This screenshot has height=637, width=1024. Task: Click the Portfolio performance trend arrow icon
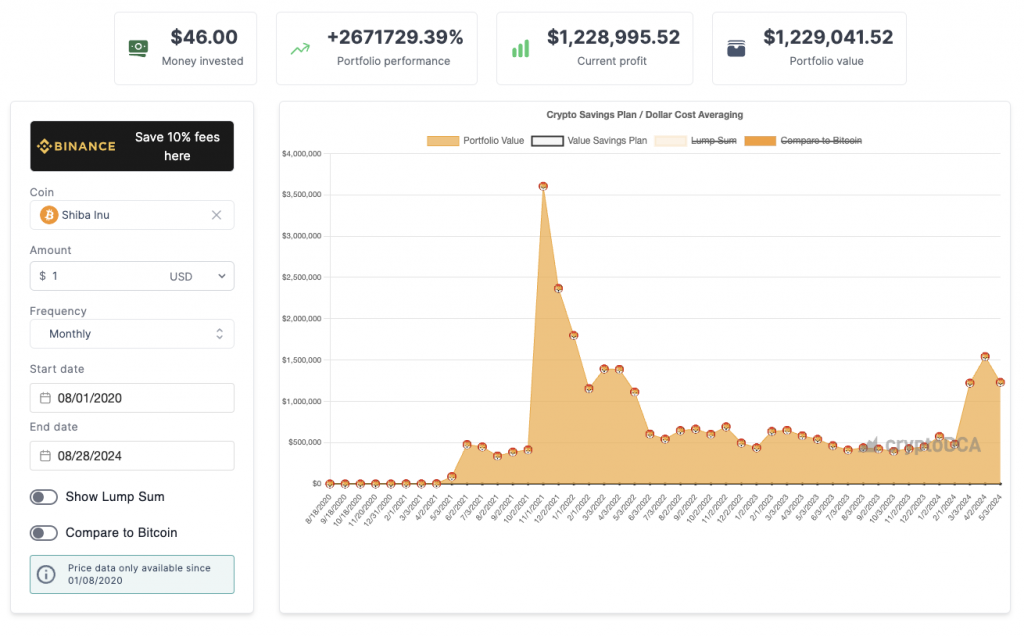click(x=300, y=49)
